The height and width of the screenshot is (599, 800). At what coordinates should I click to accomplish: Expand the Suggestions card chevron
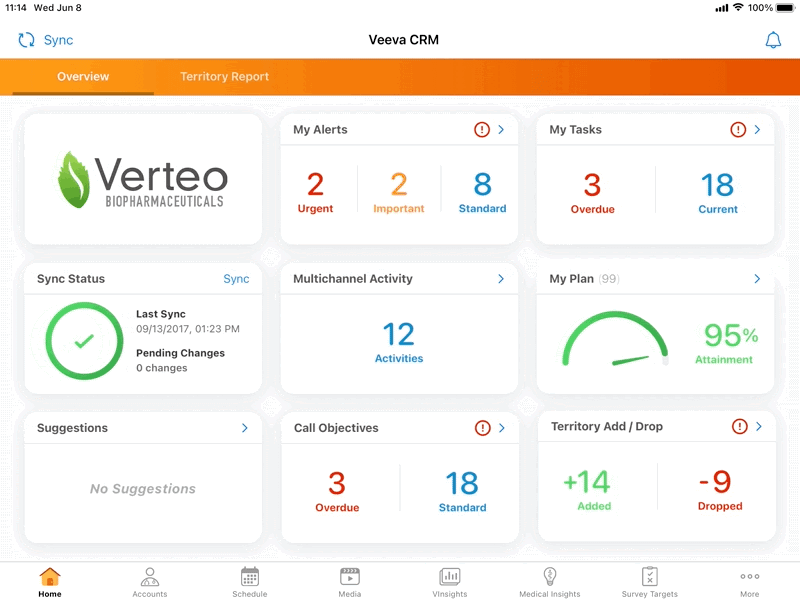point(245,428)
